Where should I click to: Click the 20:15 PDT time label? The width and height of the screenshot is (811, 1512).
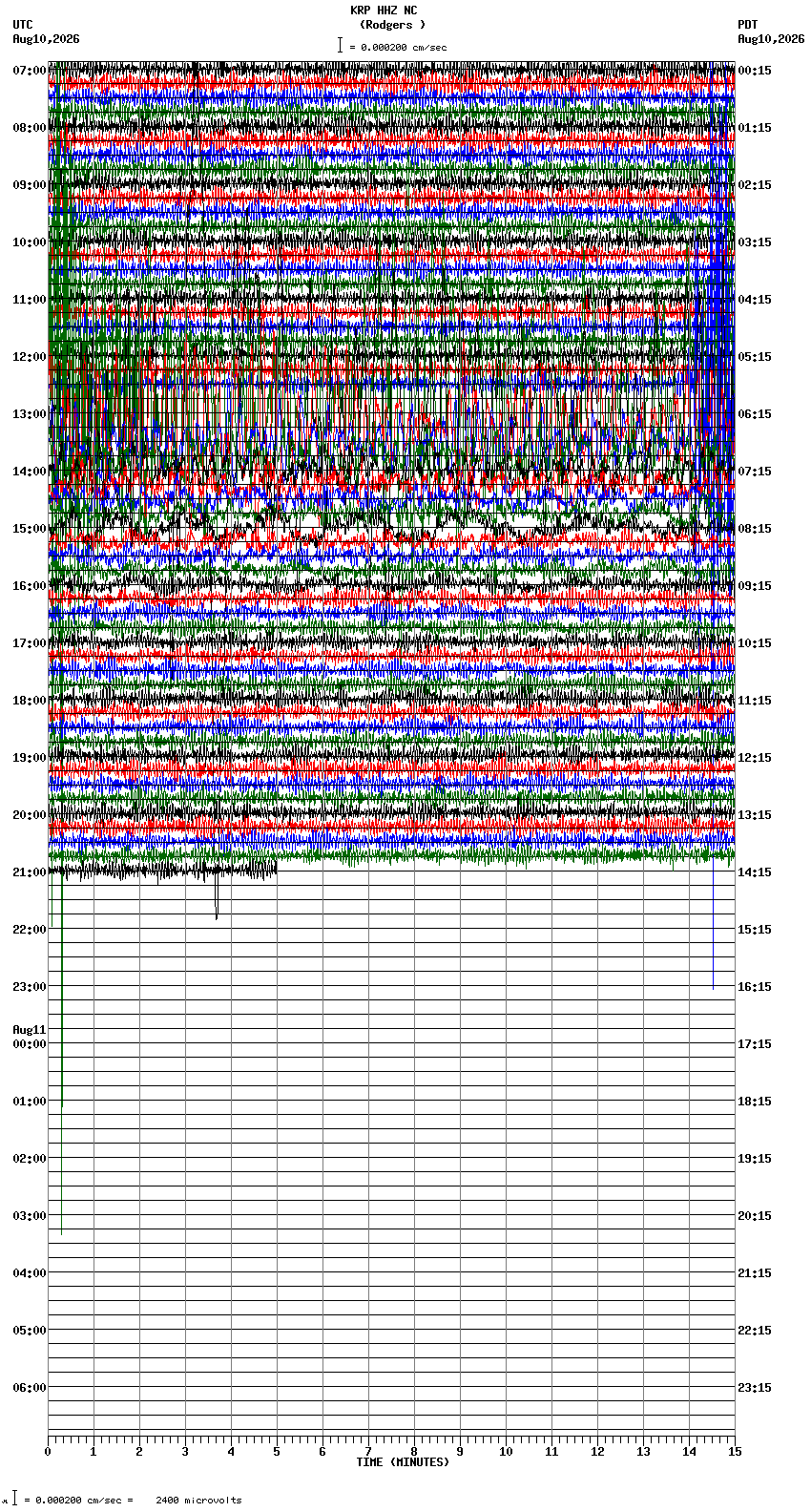(x=755, y=1216)
